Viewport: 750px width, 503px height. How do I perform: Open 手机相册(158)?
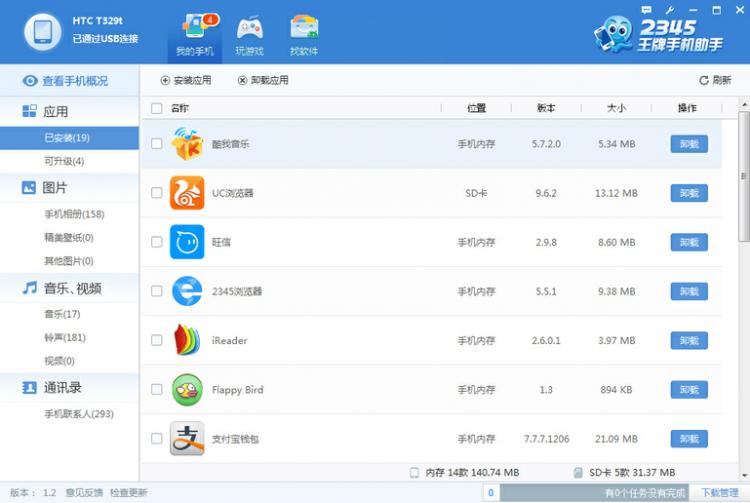coord(74,214)
